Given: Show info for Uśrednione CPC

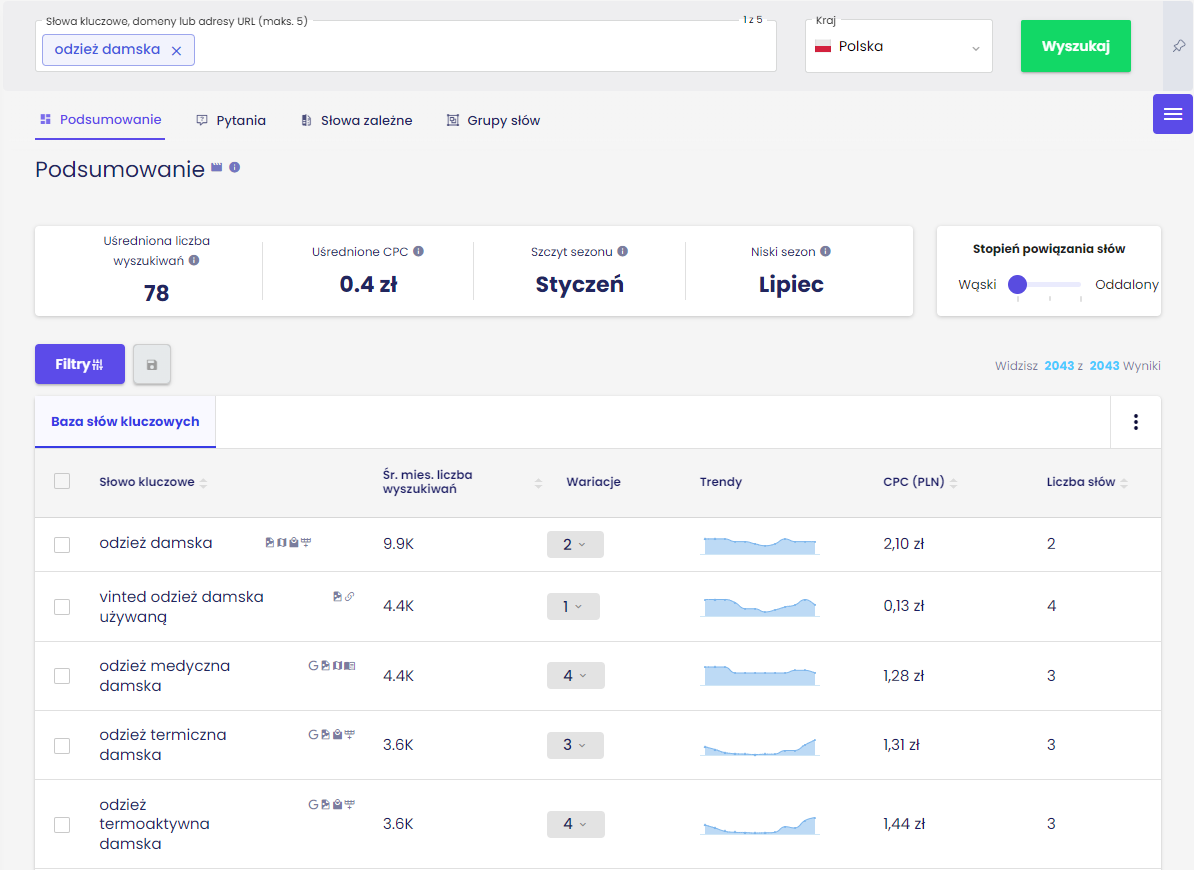Looking at the screenshot, I should (419, 251).
